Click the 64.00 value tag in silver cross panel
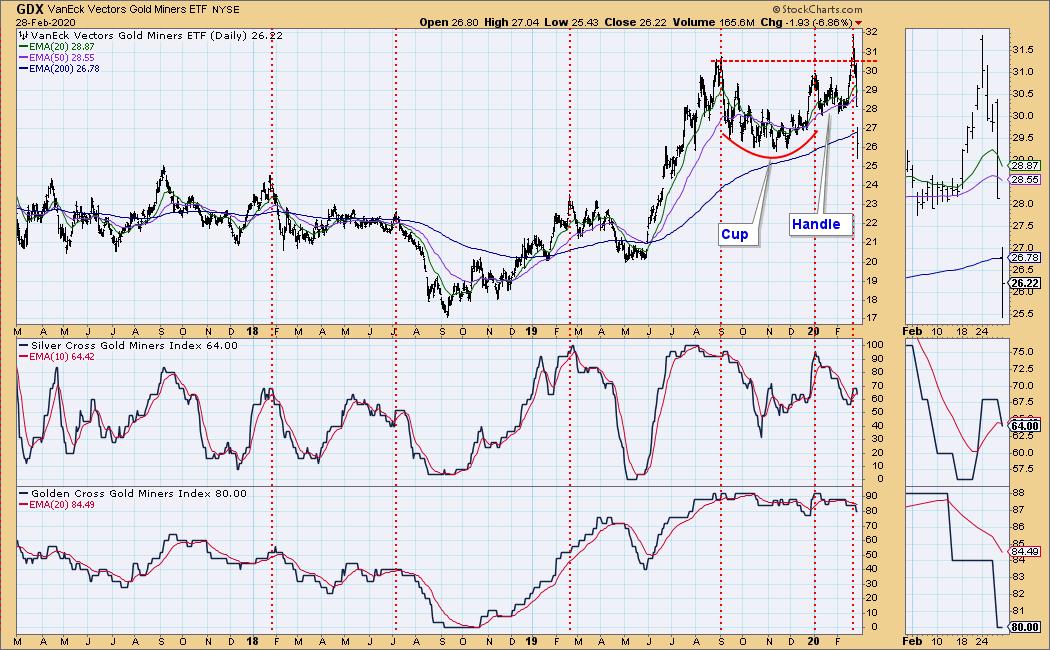The width and height of the screenshot is (1050, 650). coord(1024,426)
